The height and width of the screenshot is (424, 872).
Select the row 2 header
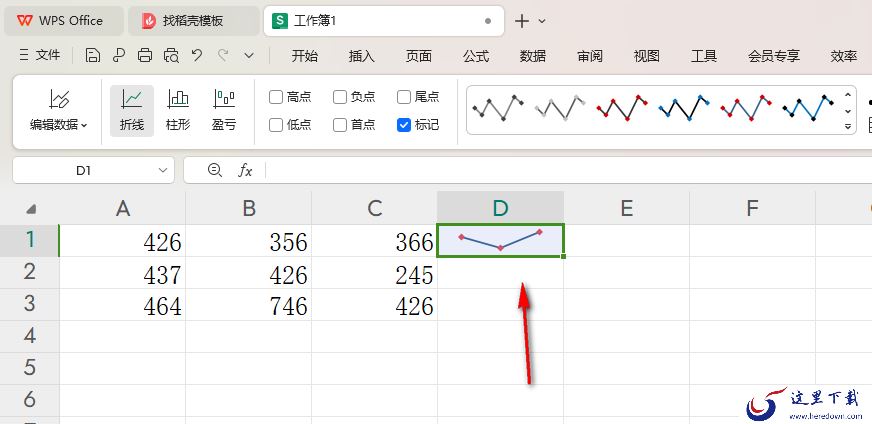[29, 272]
